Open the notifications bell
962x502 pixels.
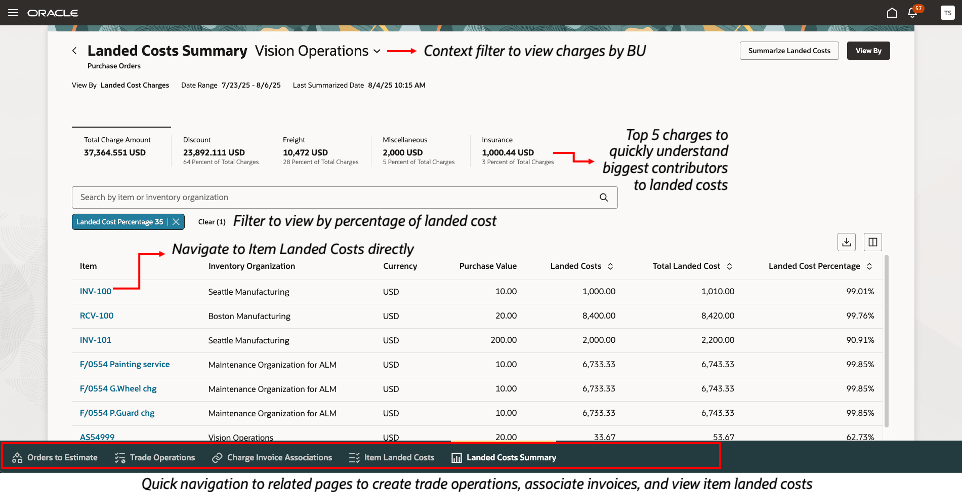point(912,13)
